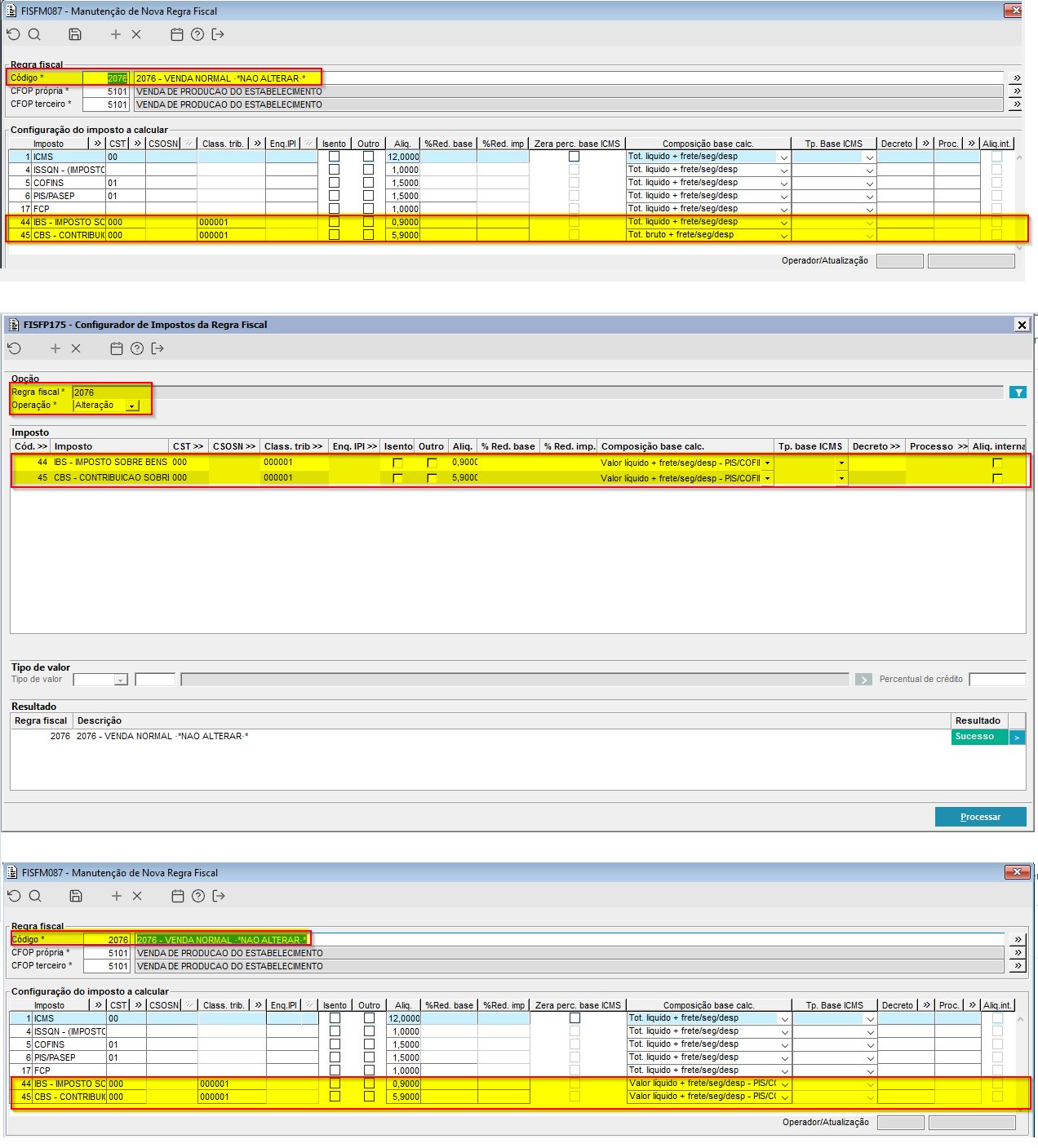Open Composição base calc. dropdown for IBS in bottom FISFM087

click(x=784, y=1084)
